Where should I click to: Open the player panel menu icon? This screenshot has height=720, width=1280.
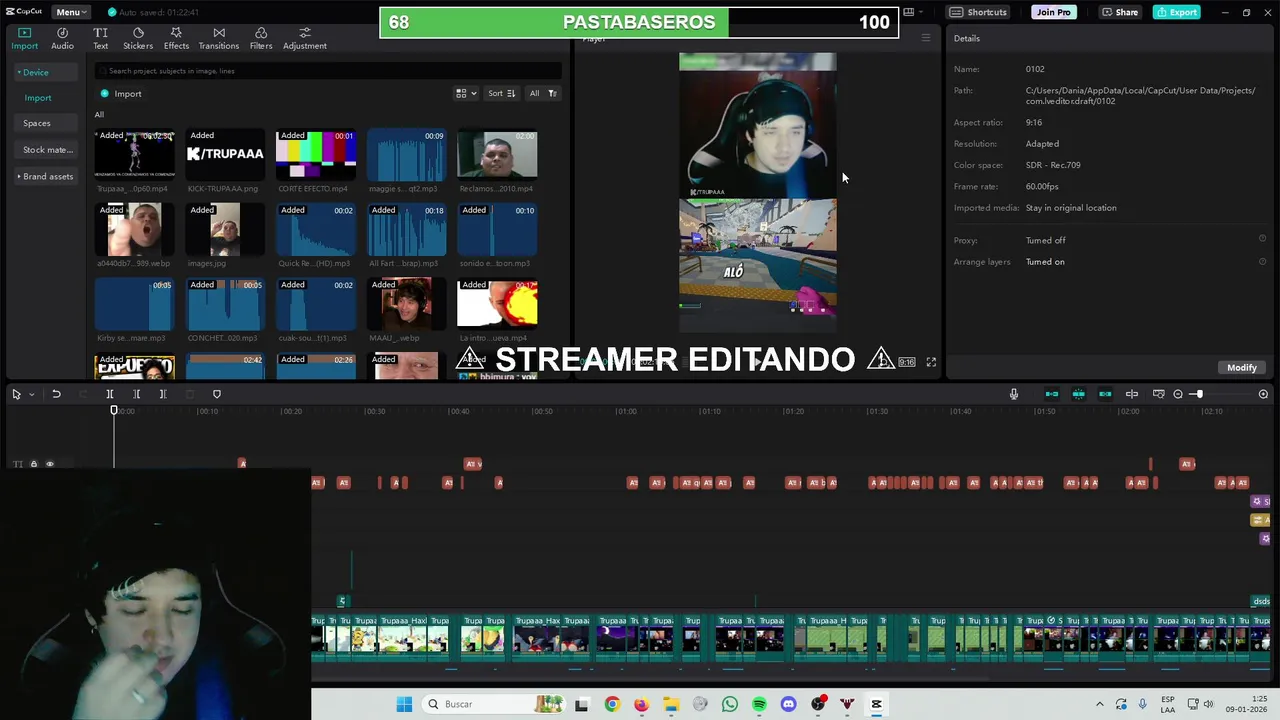click(x=926, y=38)
